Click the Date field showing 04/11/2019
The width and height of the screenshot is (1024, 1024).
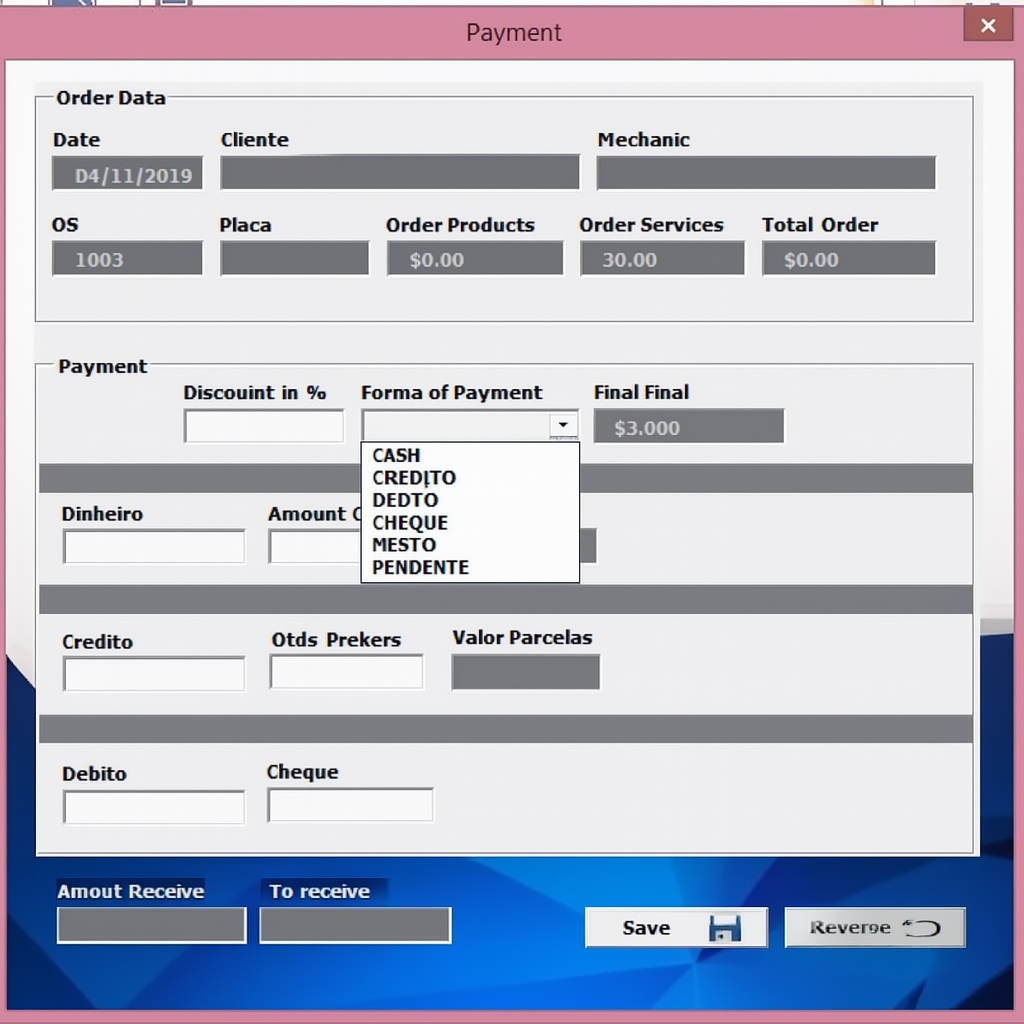tap(127, 174)
